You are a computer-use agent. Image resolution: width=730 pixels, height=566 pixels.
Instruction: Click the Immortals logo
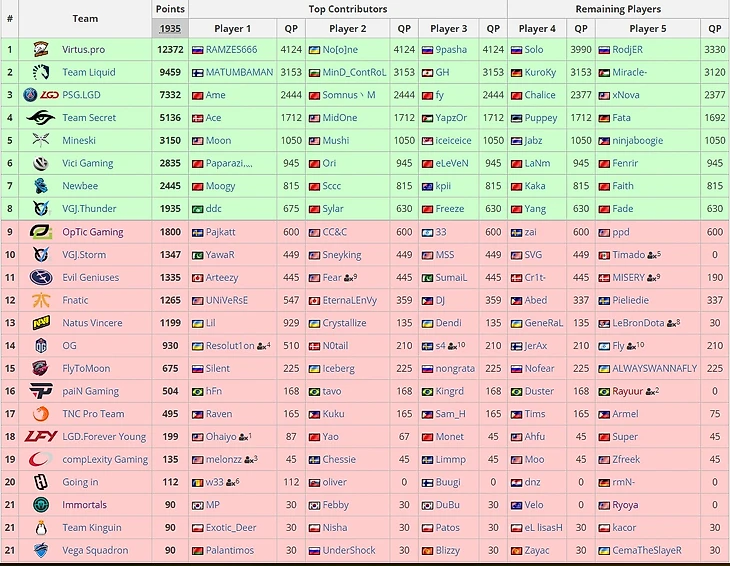pyautogui.click(x=41, y=505)
